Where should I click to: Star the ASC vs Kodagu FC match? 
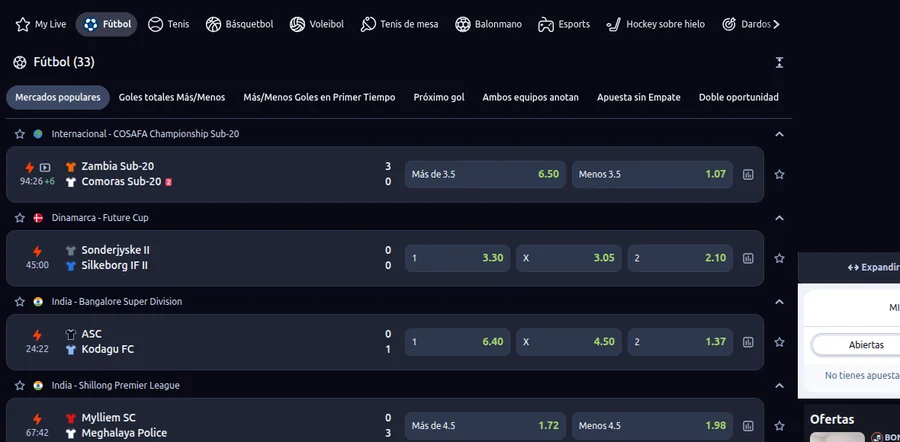coord(779,342)
